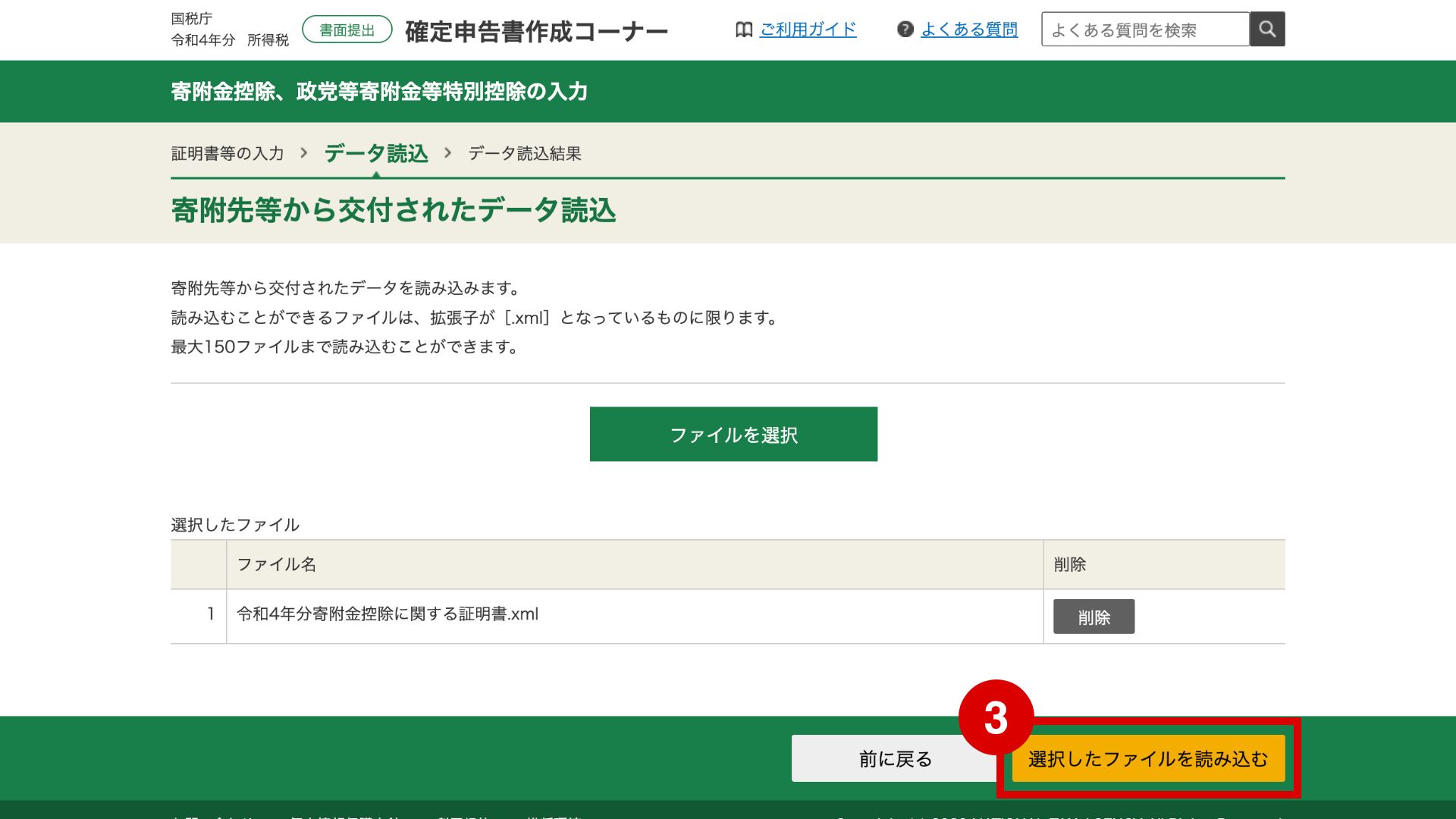Open the よくある質問 link
This screenshot has height=819, width=1456.
click(x=969, y=30)
